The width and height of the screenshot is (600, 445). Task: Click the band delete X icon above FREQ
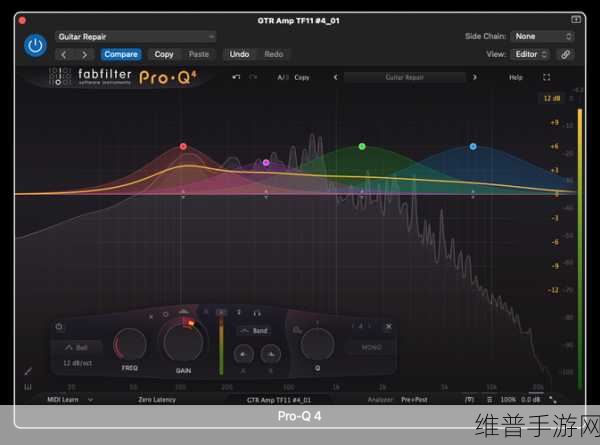point(151,317)
